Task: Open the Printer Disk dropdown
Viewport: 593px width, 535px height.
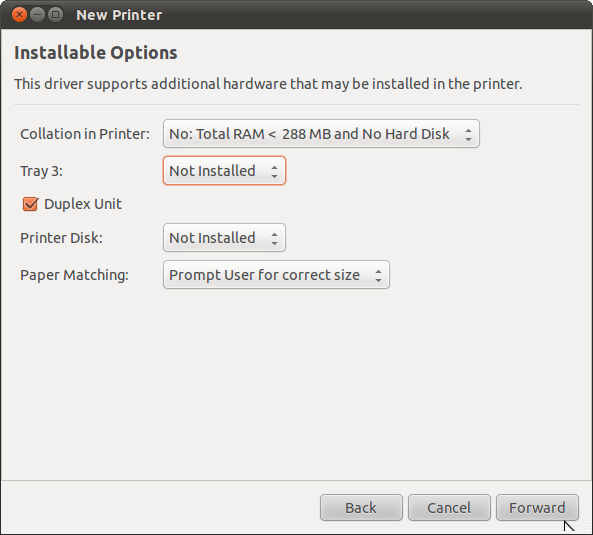Action: 224,238
